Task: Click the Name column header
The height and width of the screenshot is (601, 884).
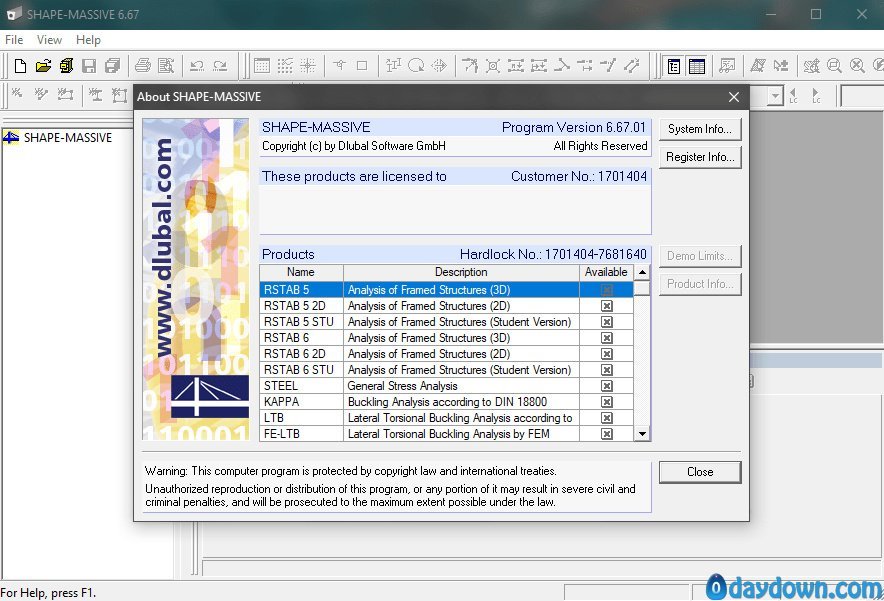Action: pos(301,272)
